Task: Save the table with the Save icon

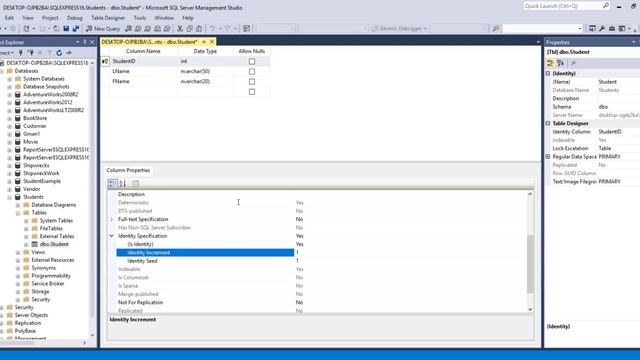Action: tap(66, 29)
